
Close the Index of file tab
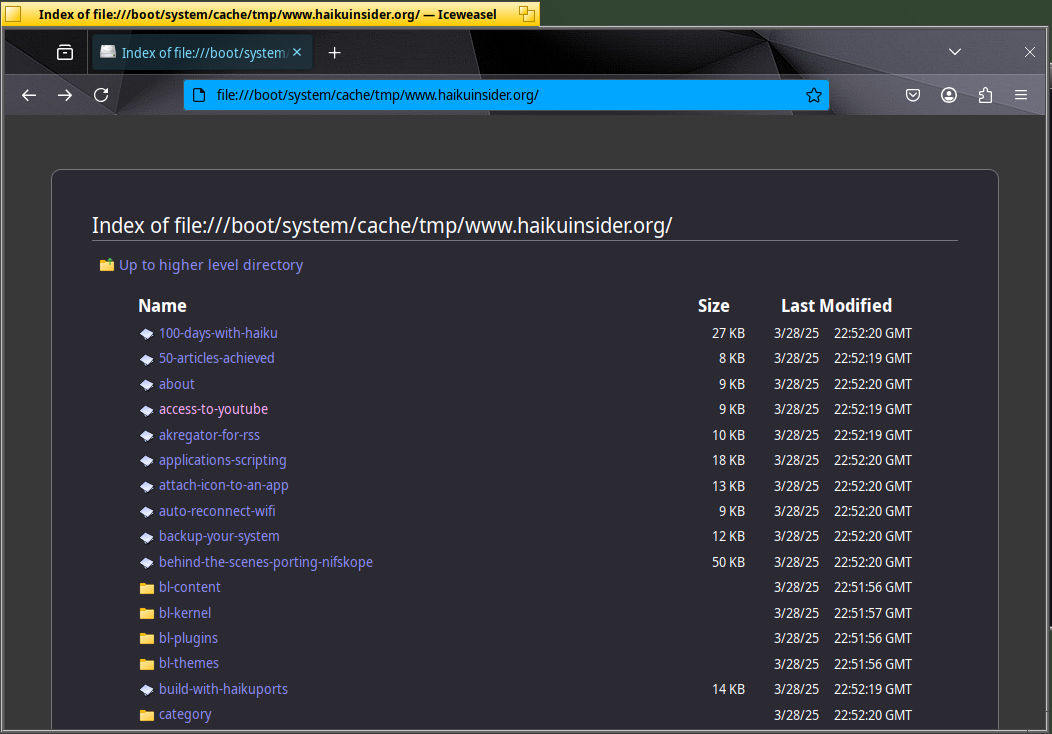[x=297, y=52]
